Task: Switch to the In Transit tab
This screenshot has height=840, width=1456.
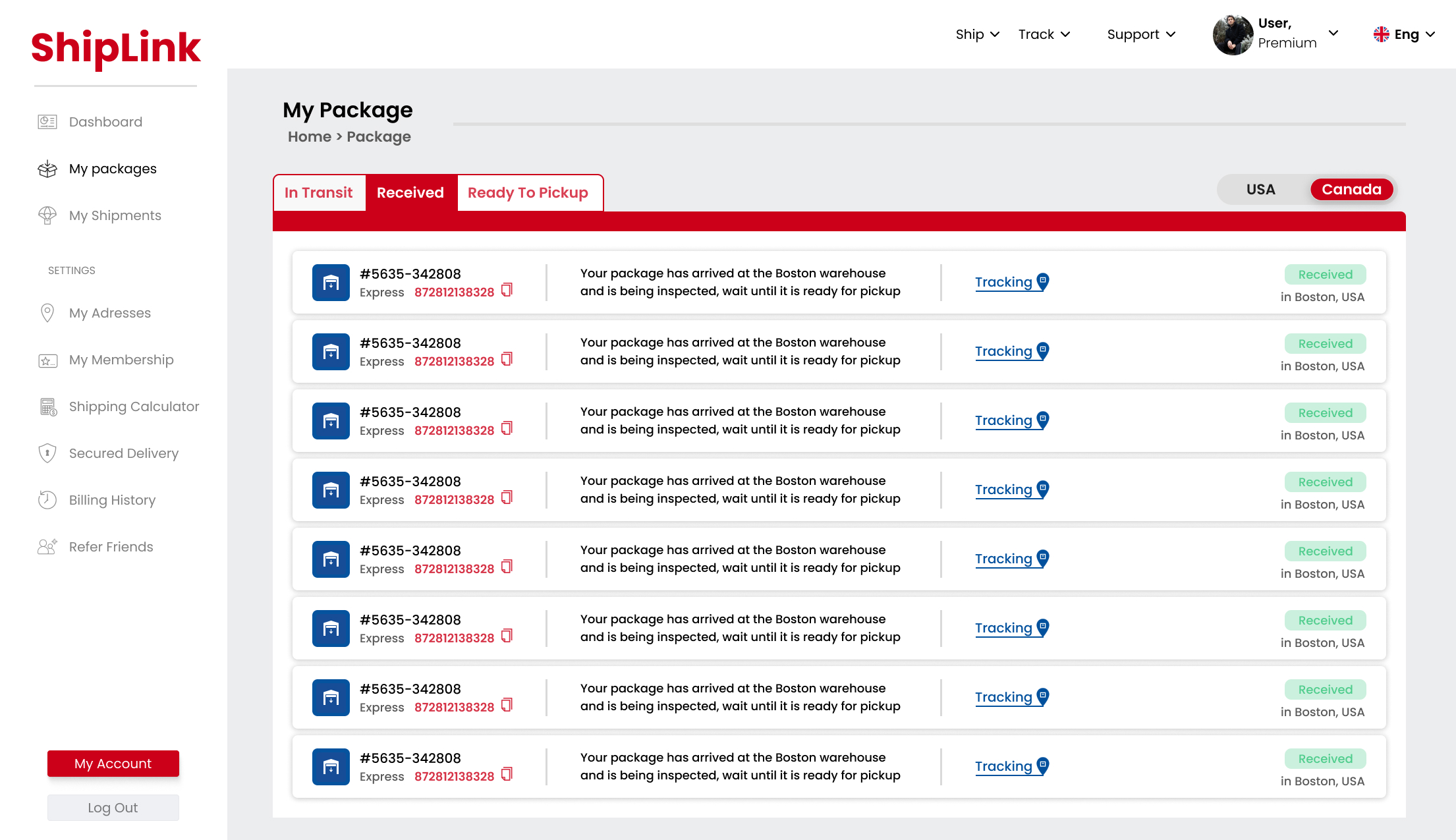Action: pos(319,193)
